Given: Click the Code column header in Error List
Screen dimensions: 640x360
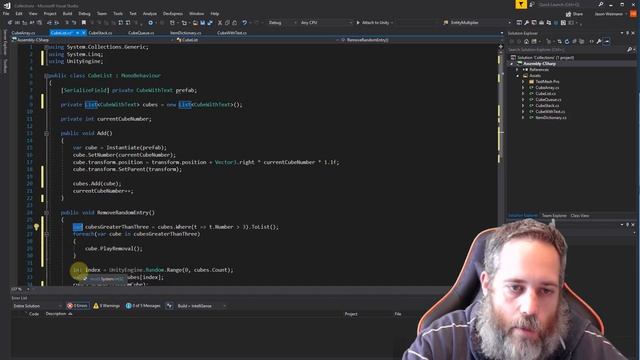Looking at the screenshot, I should tap(34, 314).
